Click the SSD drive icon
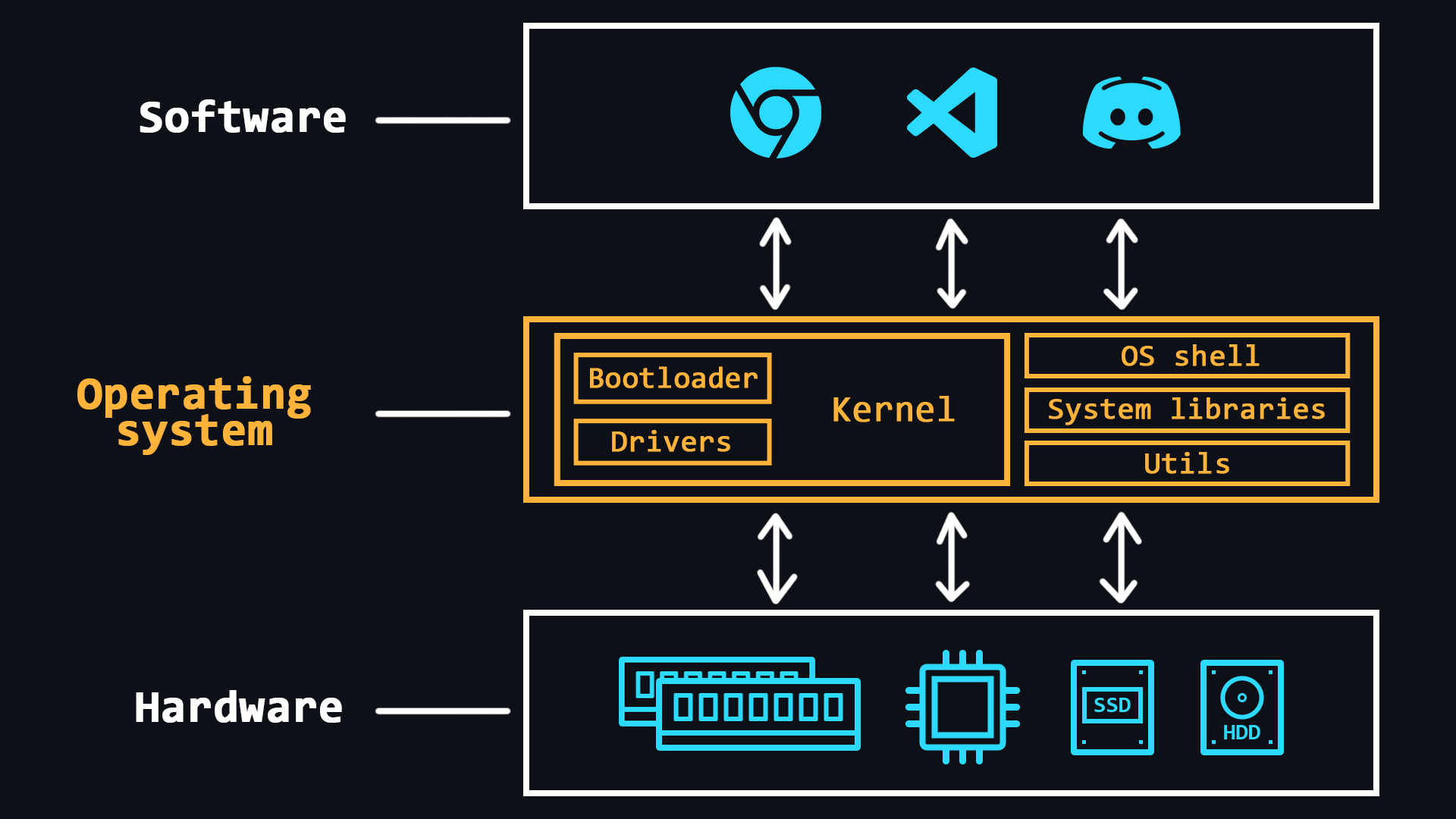1456x819 pixels. (1112, 707)
